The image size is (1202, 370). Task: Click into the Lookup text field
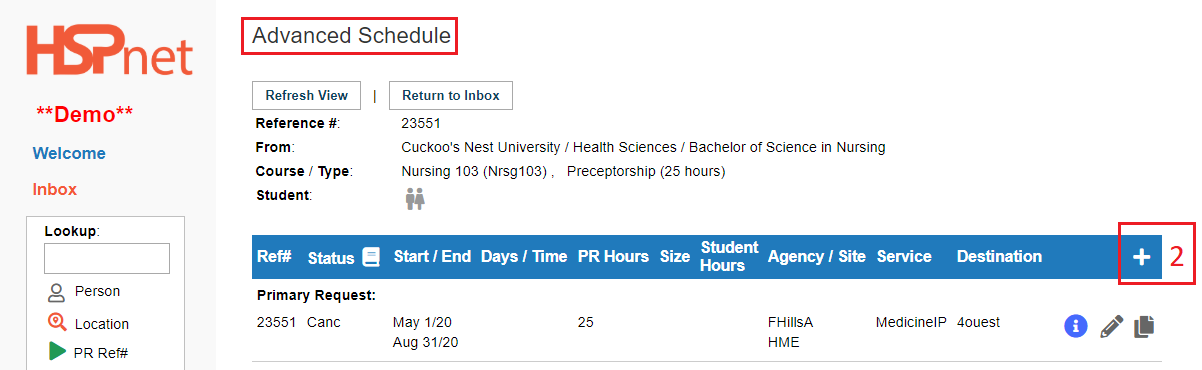coord(107,259)
